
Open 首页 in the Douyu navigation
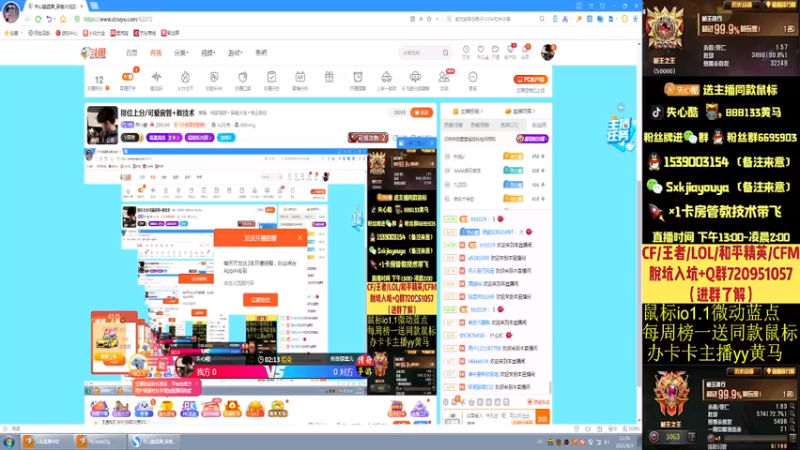click(x=132, y=53)
